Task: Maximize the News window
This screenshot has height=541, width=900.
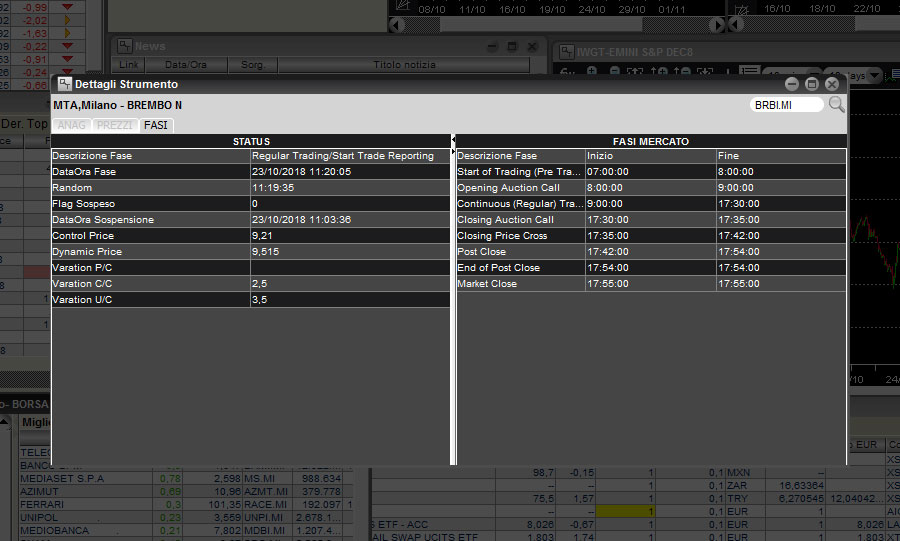Action: tap(513, 46)
